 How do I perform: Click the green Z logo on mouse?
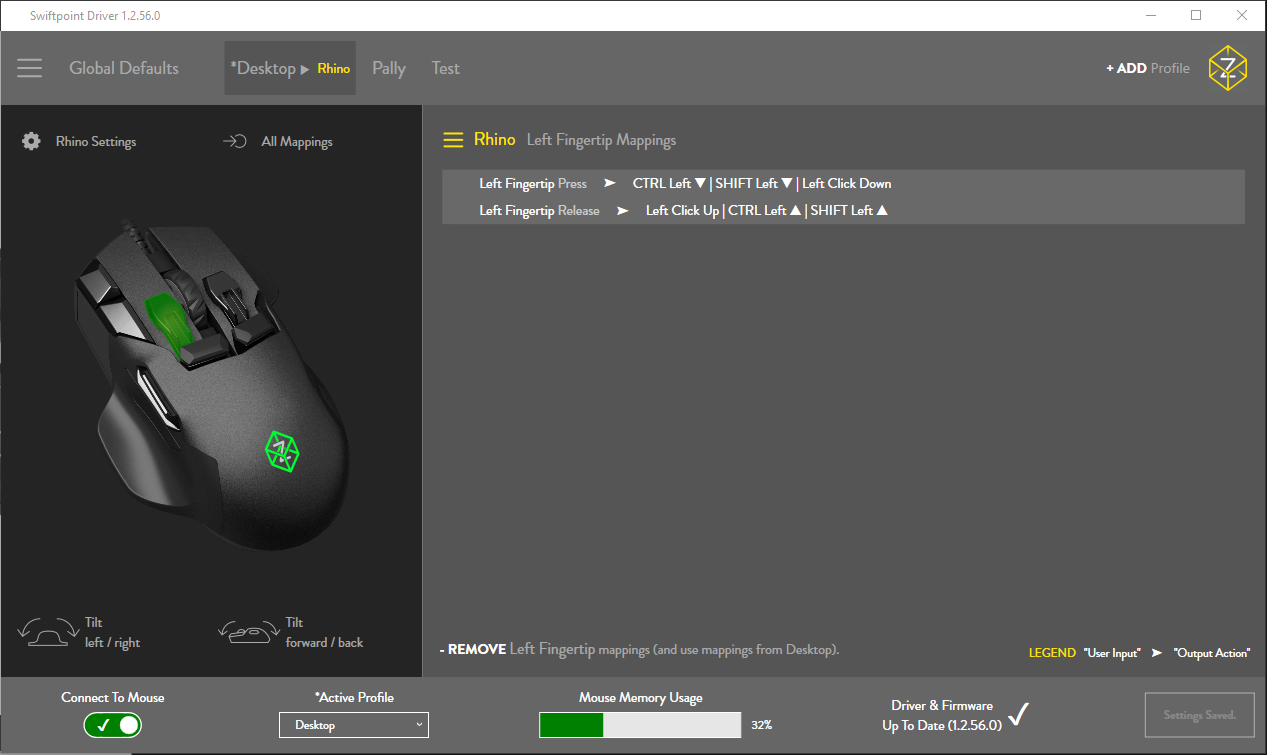tap(283, 451)
